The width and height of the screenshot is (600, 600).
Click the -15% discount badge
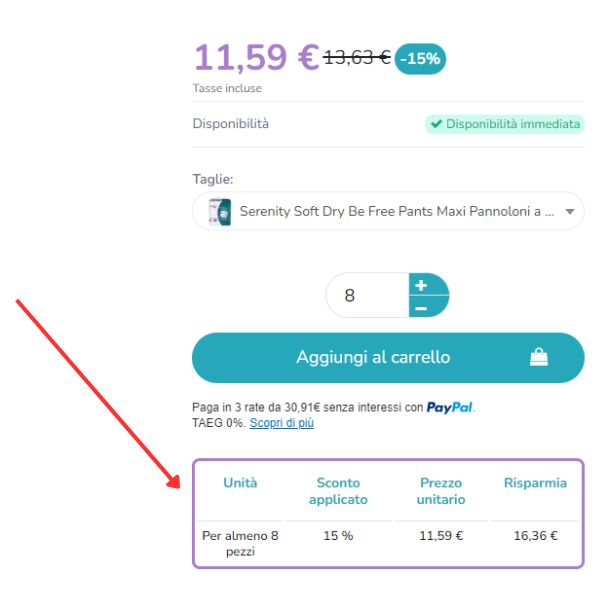pos(420,59)
